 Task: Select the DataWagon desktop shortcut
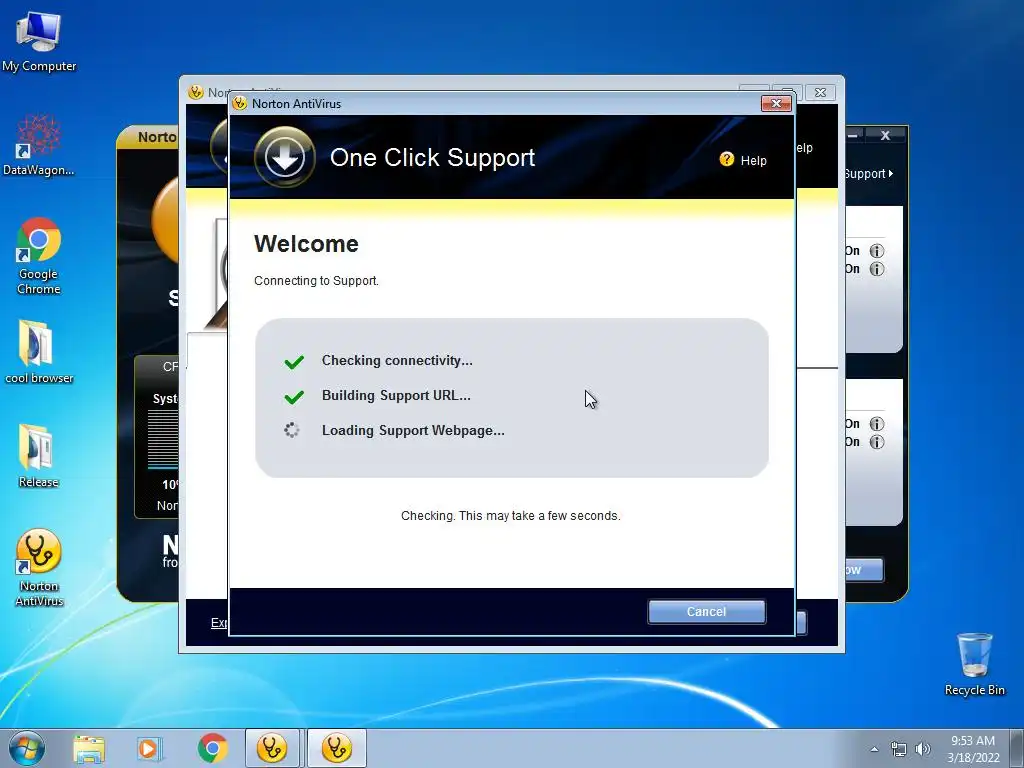pyautogui.click(x=39, y=145)
